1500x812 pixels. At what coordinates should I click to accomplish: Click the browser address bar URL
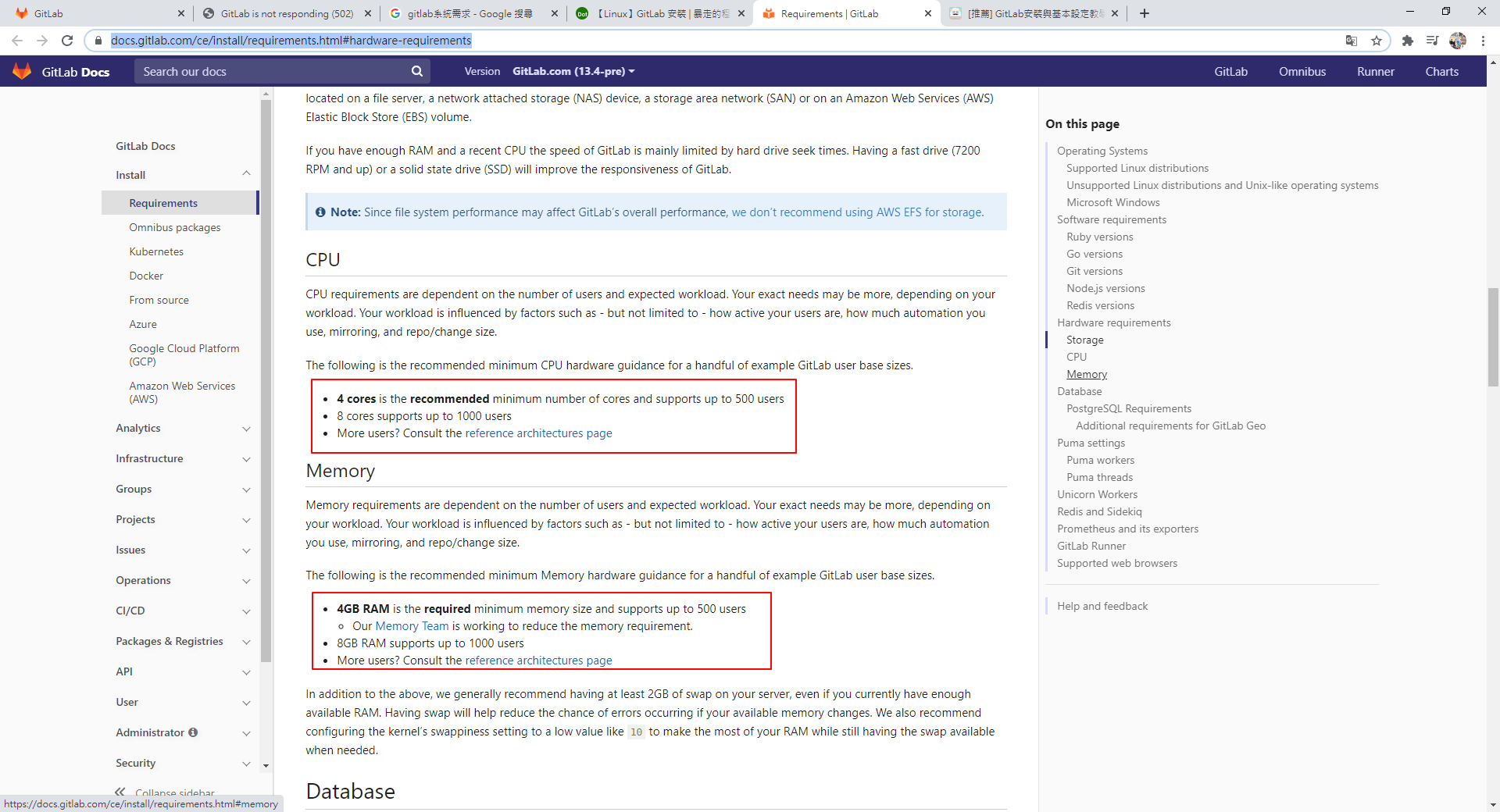pyautogui.click(x=291, y=41)
